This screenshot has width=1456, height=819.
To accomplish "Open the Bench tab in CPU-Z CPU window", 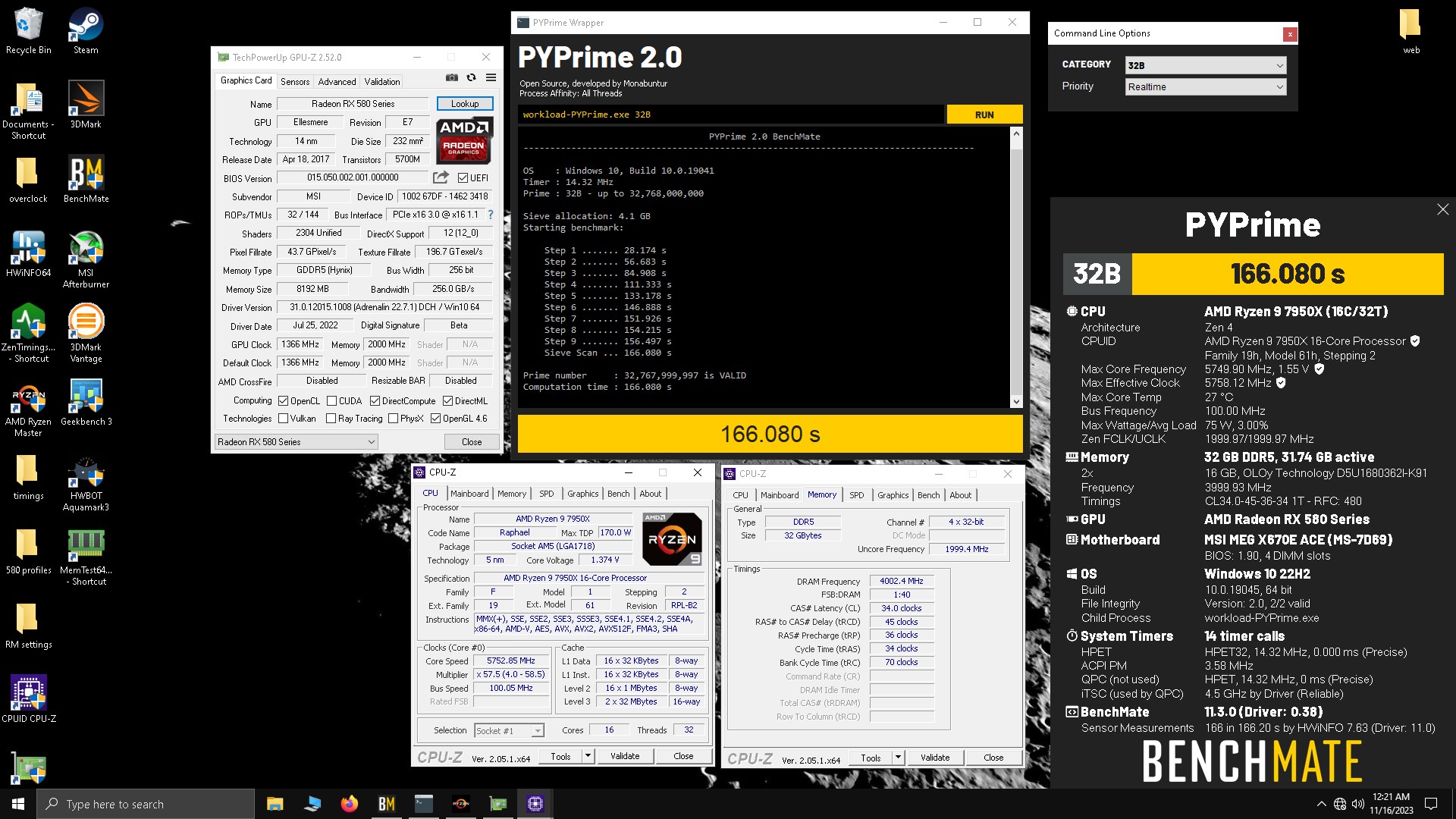I will coord(619,494).
